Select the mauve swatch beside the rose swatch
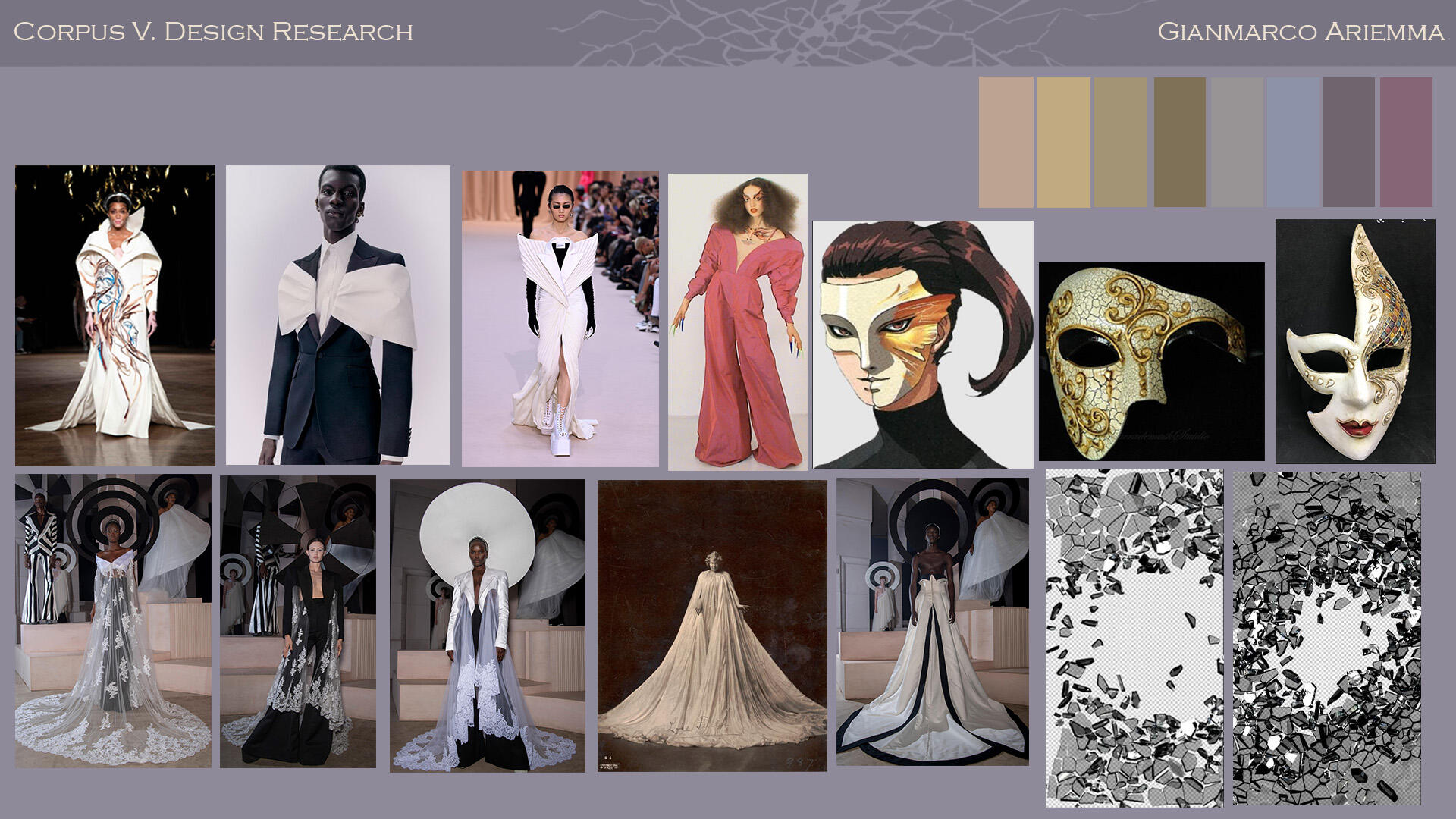1456x819 pixels. point(1350,140)
